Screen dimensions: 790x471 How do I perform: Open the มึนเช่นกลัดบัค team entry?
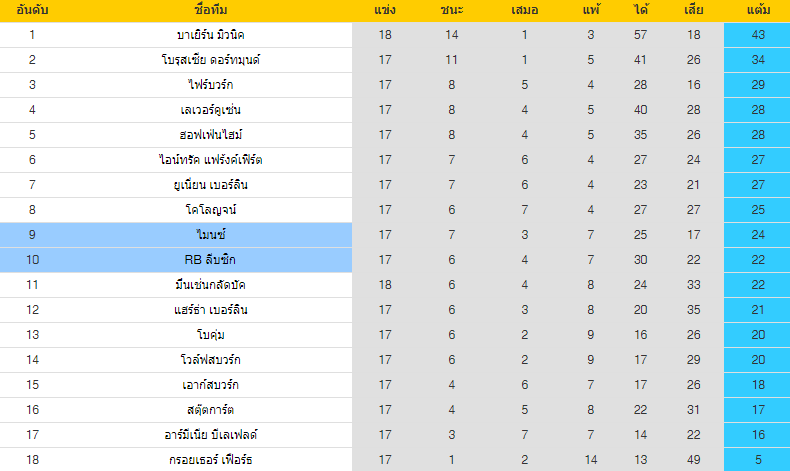[211, 285]
